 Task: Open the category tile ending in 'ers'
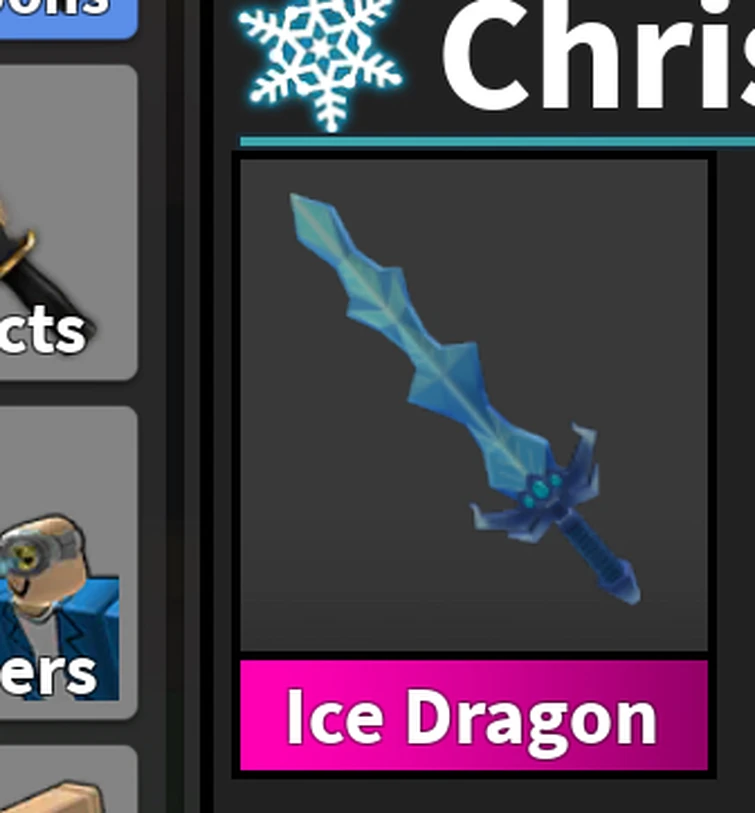pos(69,563)
